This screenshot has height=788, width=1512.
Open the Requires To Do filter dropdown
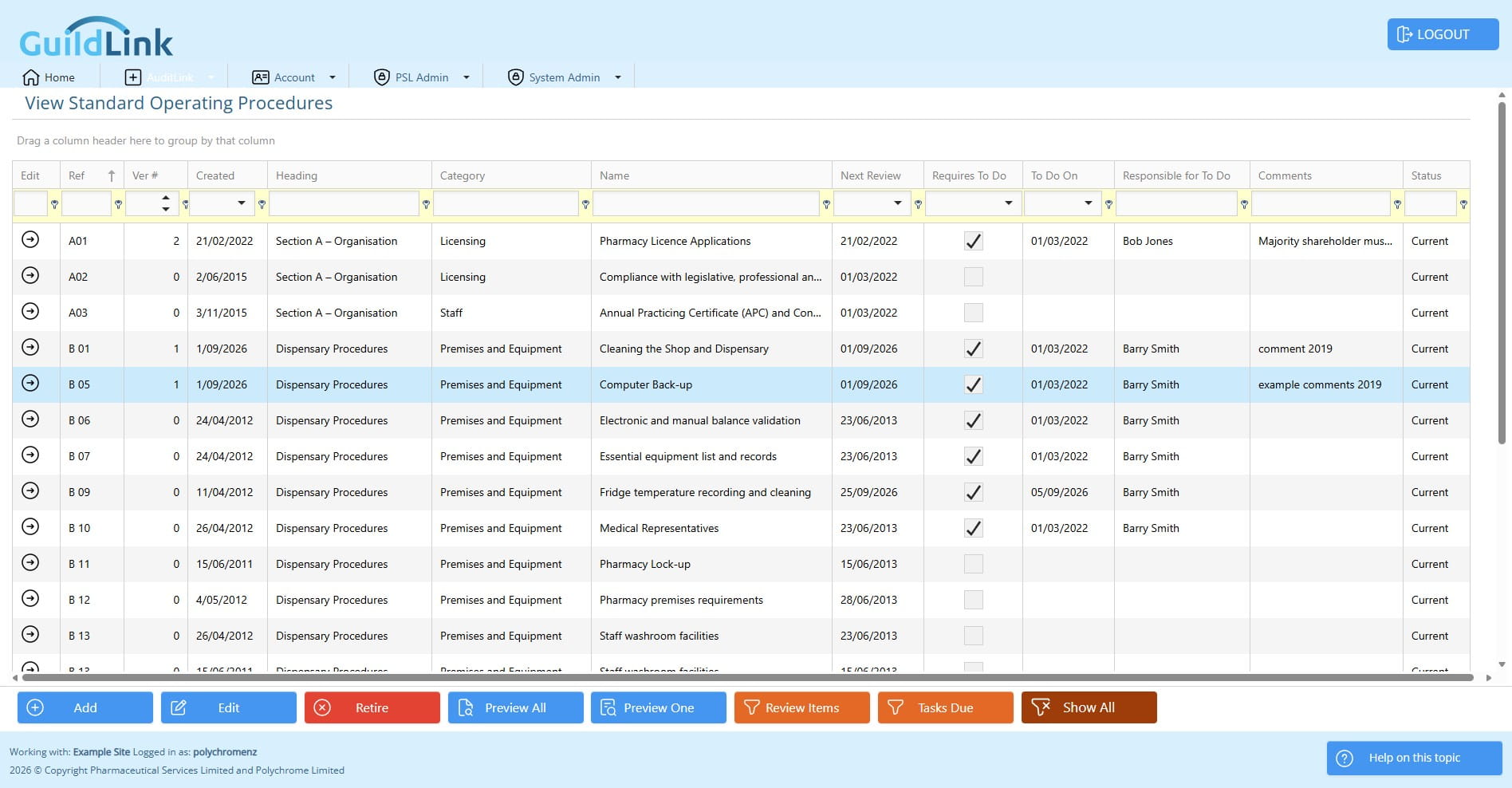coord(1009,203)
